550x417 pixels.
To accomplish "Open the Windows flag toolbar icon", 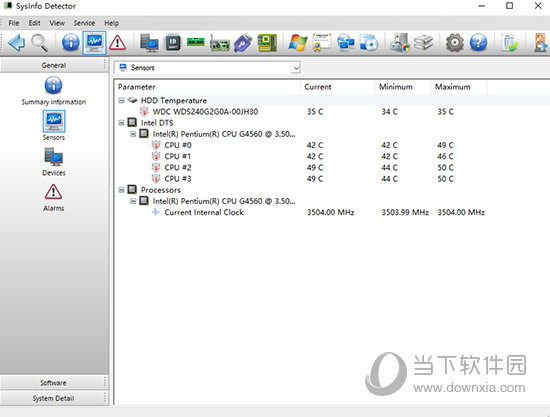I will tap(298, 43).
